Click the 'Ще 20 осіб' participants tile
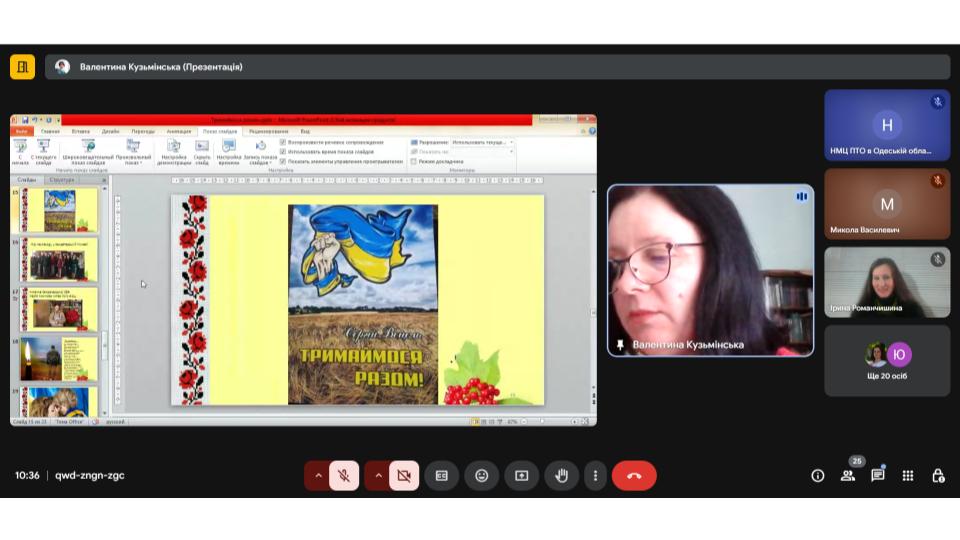 887,360
